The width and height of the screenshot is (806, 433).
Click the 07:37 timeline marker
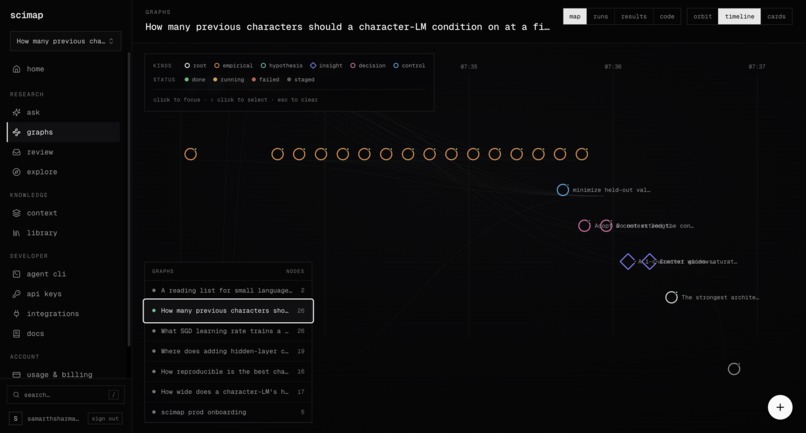coord(757,67)
